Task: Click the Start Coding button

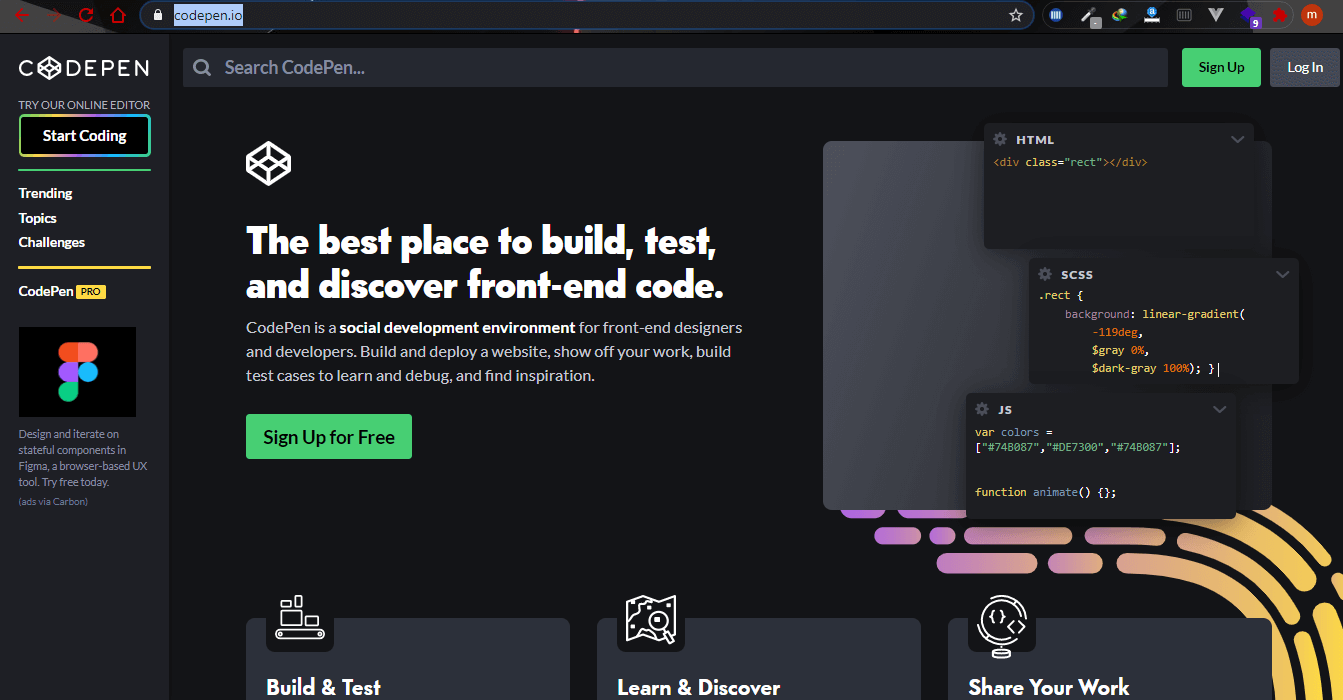Action: click(x=85, y=136)
